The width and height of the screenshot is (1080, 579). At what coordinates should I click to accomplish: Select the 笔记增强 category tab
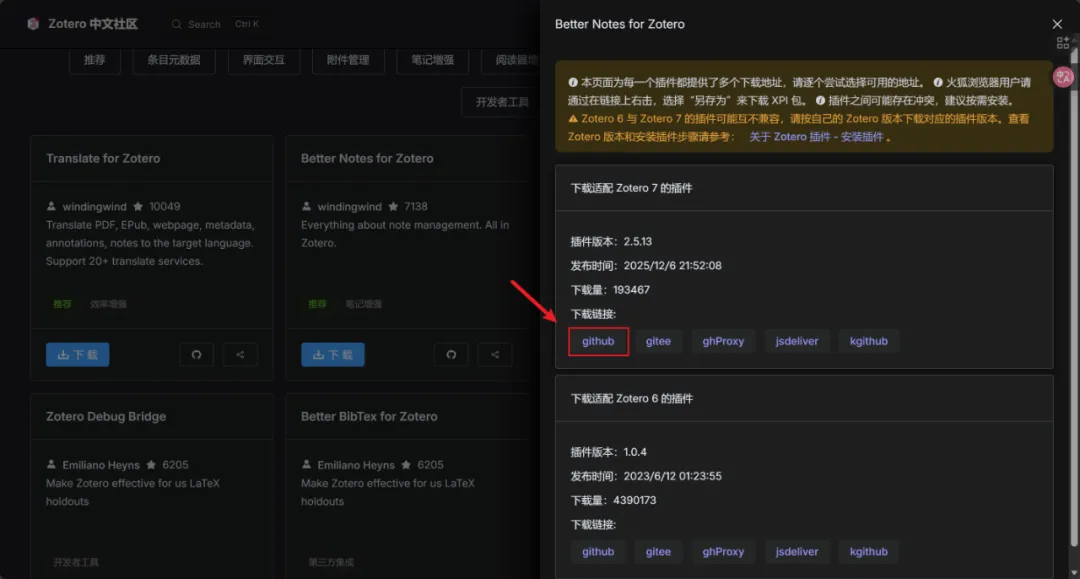pyautogui.click(x=433, y=61)
